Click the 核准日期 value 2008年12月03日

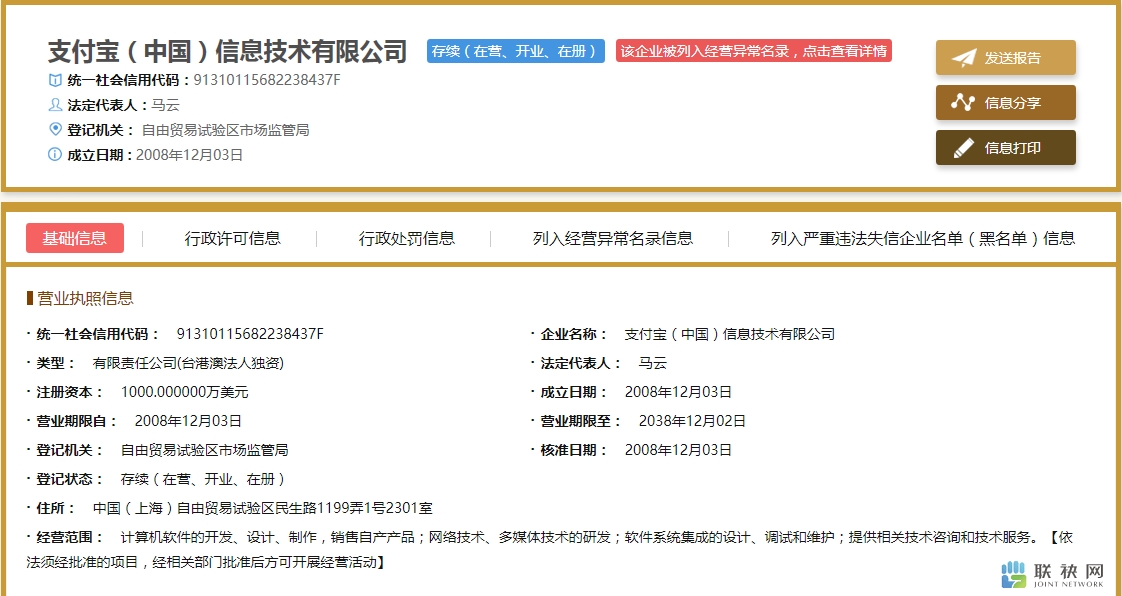coord(678,450)
